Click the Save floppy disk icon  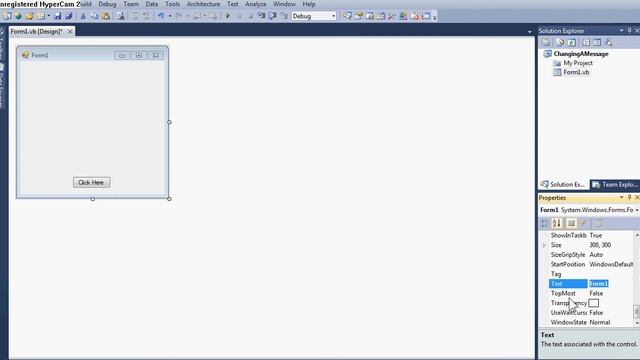58,16
